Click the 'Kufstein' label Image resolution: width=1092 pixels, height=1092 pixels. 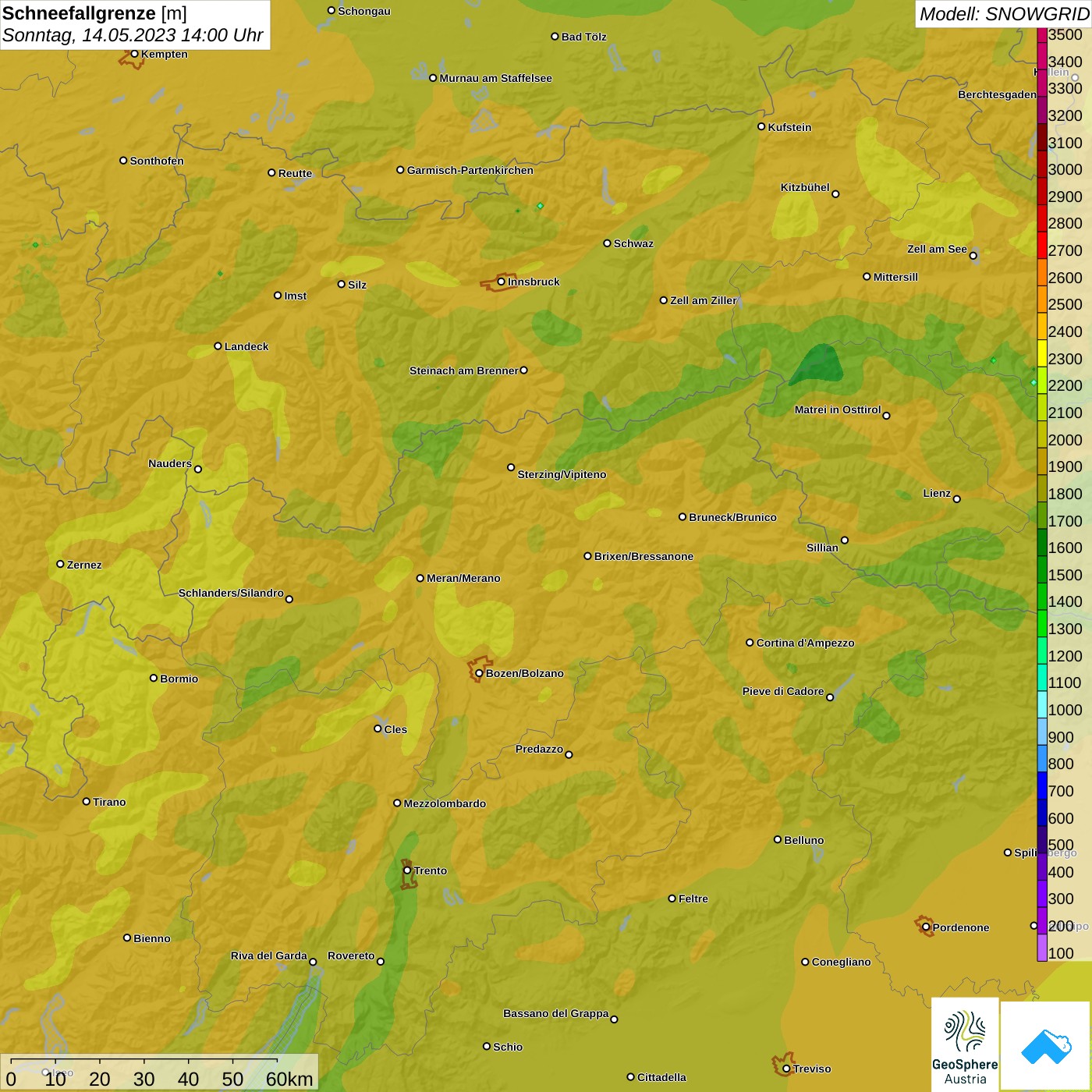tap(790, 127)
